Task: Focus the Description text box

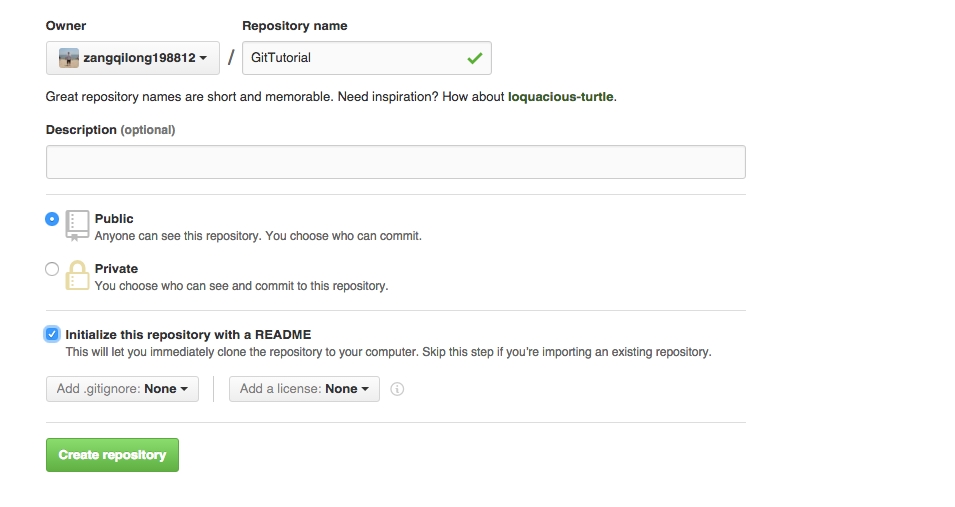Action: coord(395,162)
